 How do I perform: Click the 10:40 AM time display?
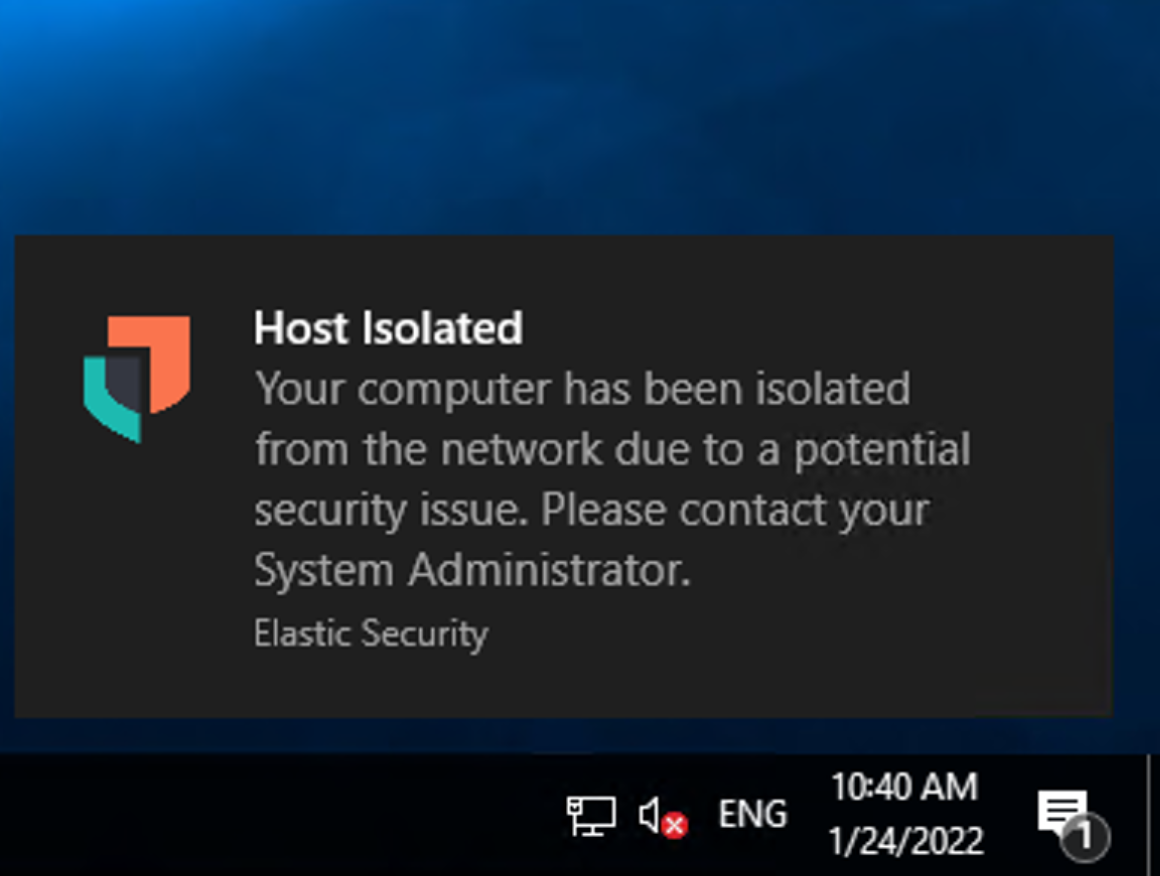pos(902,787)
